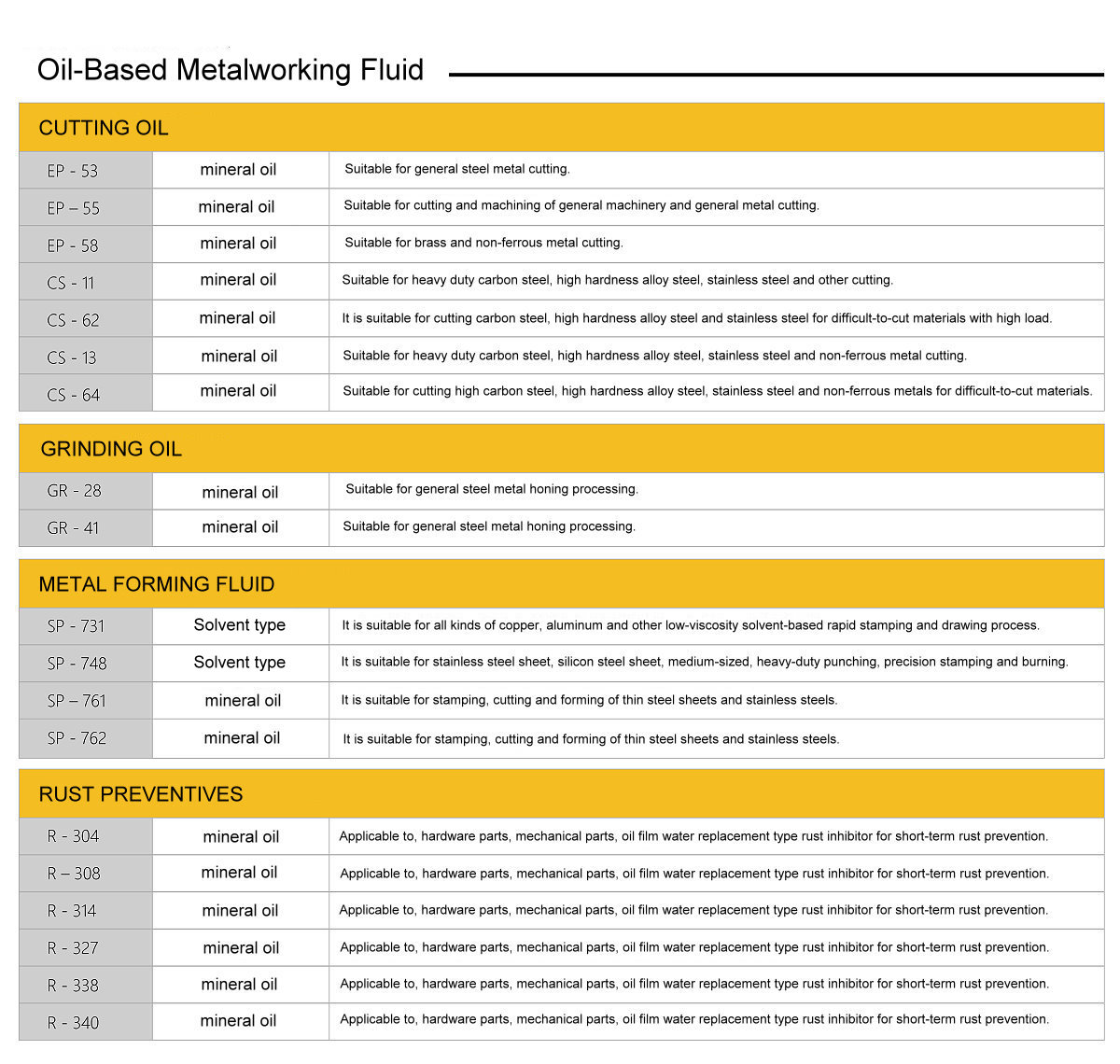Click 'mineral oil' in the R - 314 row
Screen dimensions: 1120x1064
240,911
